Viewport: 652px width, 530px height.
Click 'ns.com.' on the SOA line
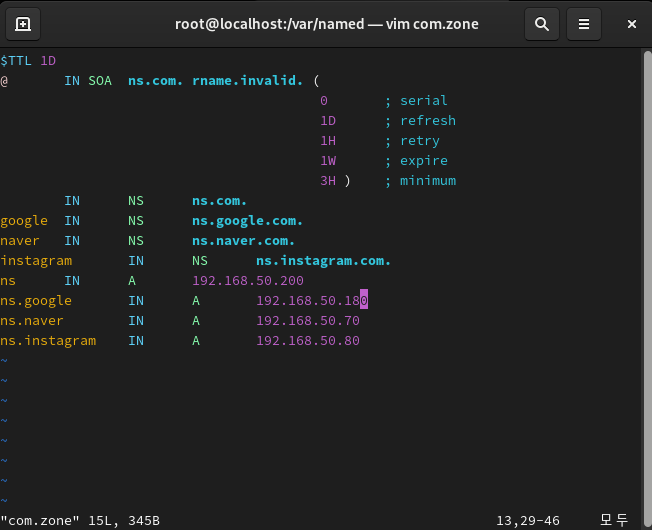156,81
